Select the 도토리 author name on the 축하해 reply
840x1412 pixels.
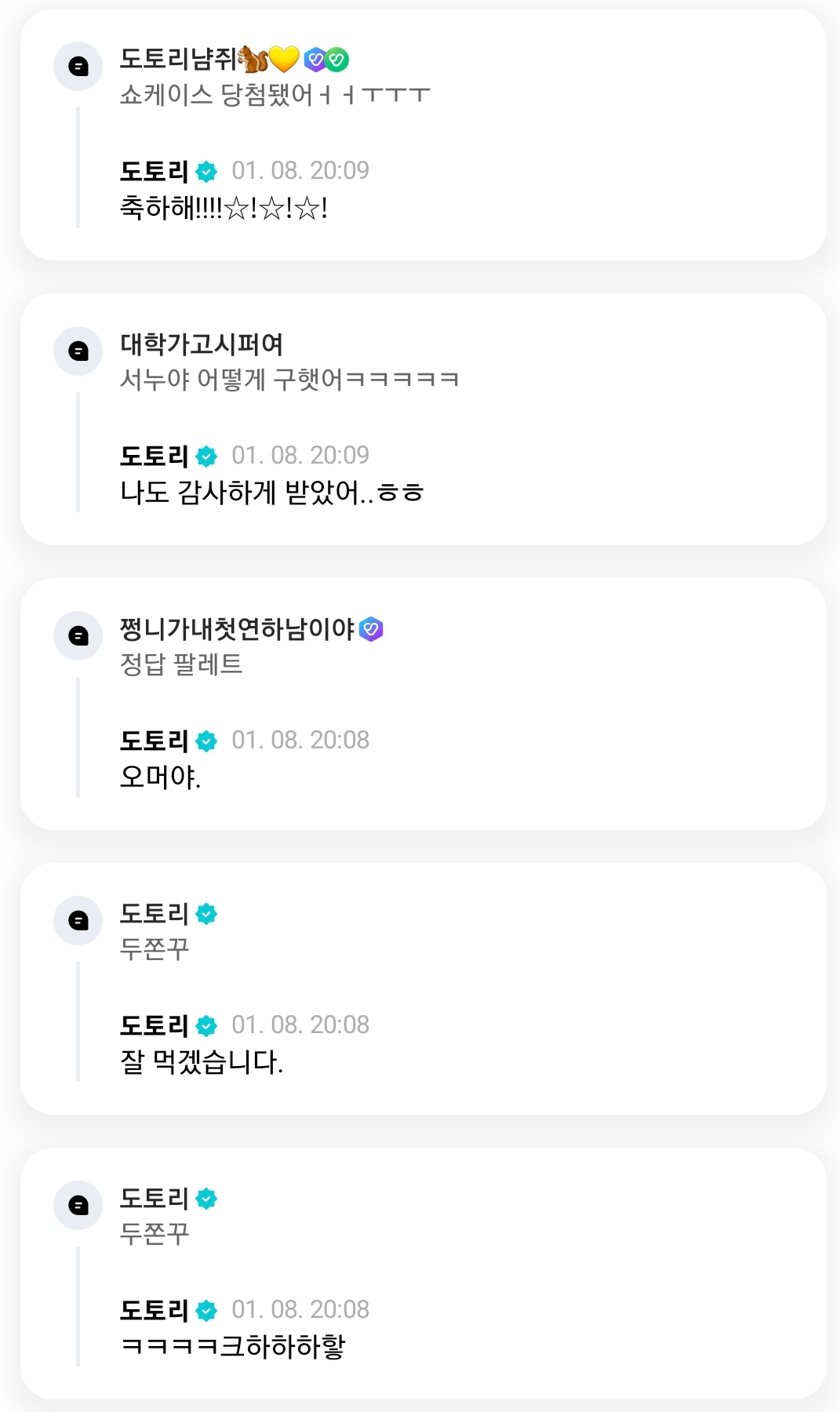[x=154, y=171]
